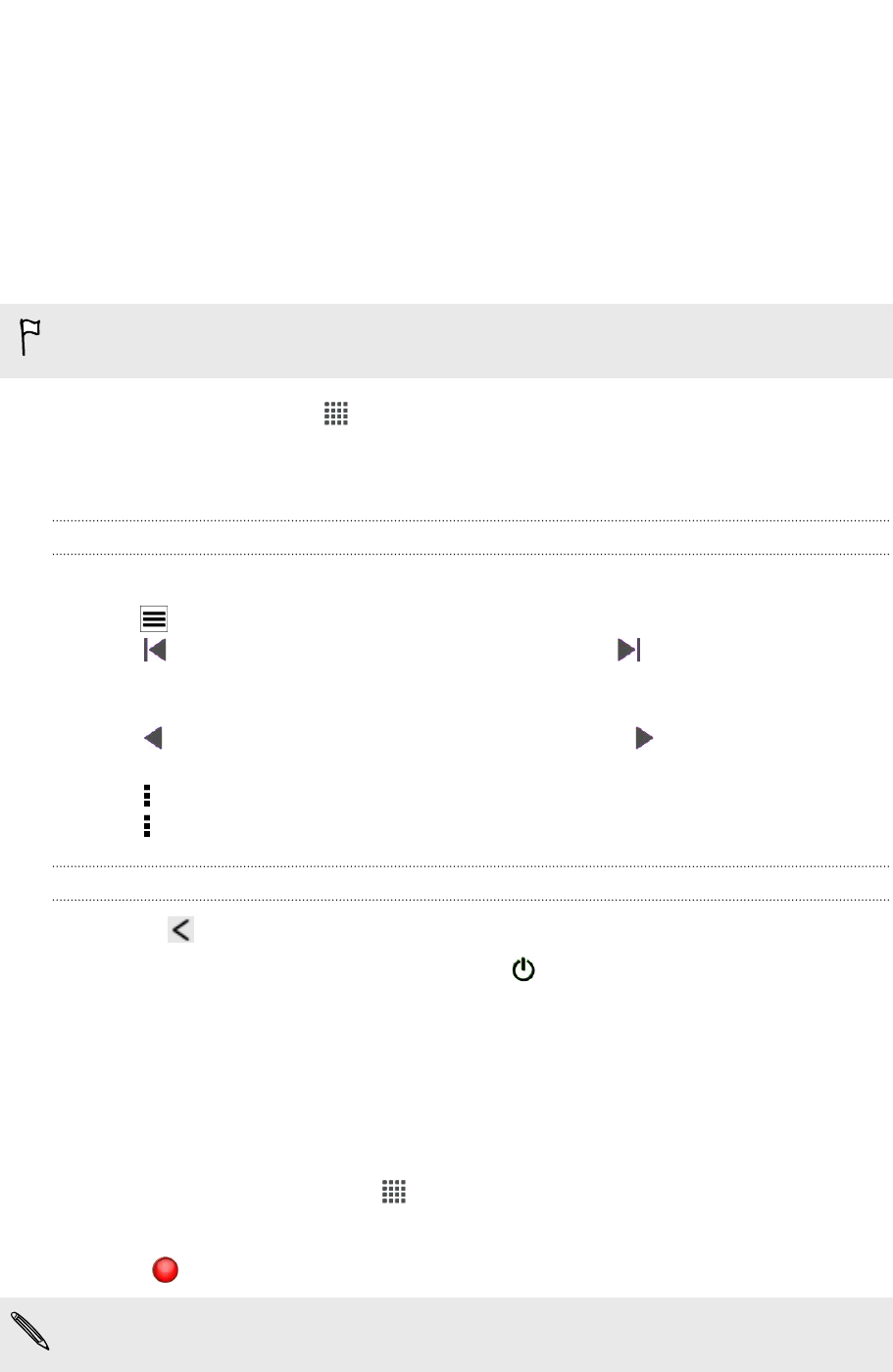This screenshot has height=1372, width=893.
Task: Skip to start with the previous-track icon
Action: [155, 650]
